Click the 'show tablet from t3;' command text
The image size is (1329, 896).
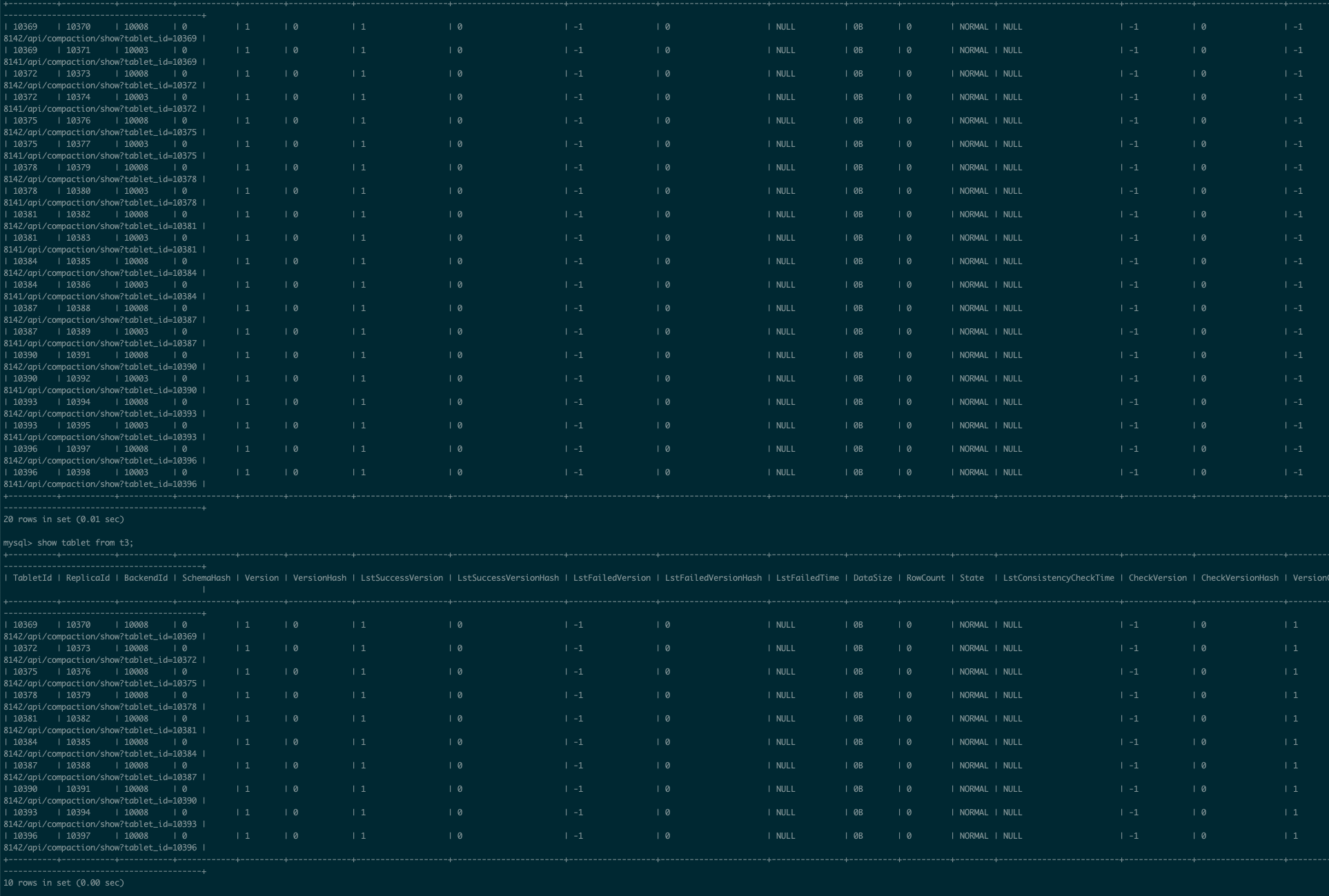85,543
